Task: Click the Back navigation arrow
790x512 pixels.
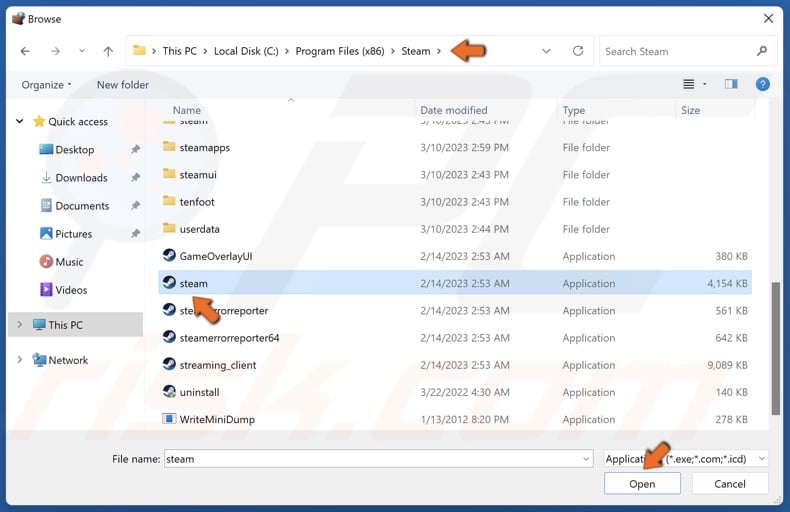Action: point(25,51)
